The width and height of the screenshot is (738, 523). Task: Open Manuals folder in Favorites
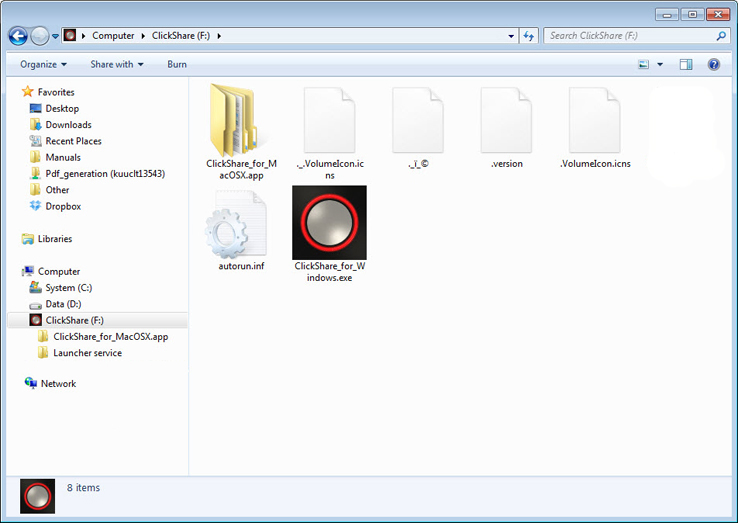63,157
